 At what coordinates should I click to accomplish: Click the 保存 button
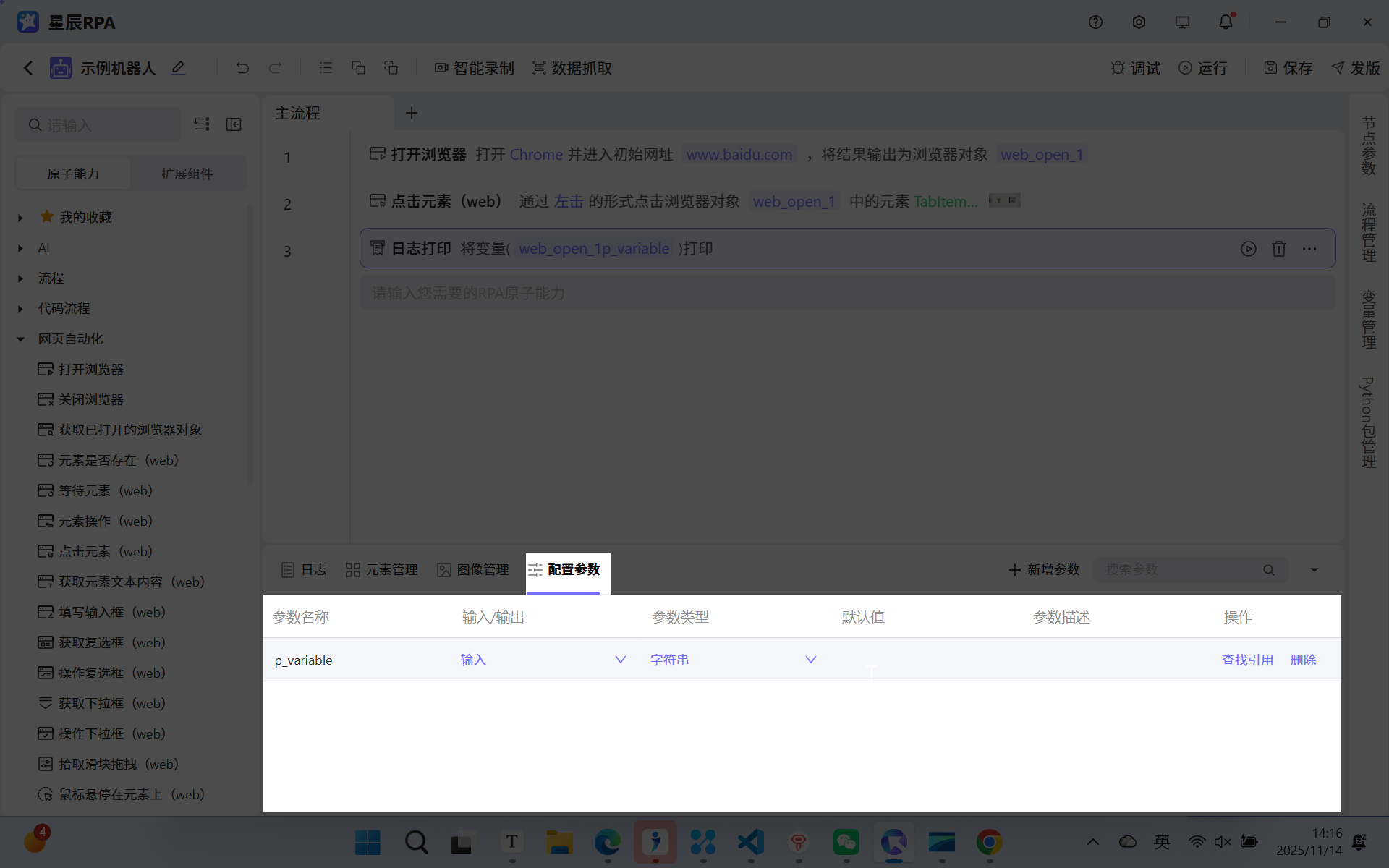1288,67
